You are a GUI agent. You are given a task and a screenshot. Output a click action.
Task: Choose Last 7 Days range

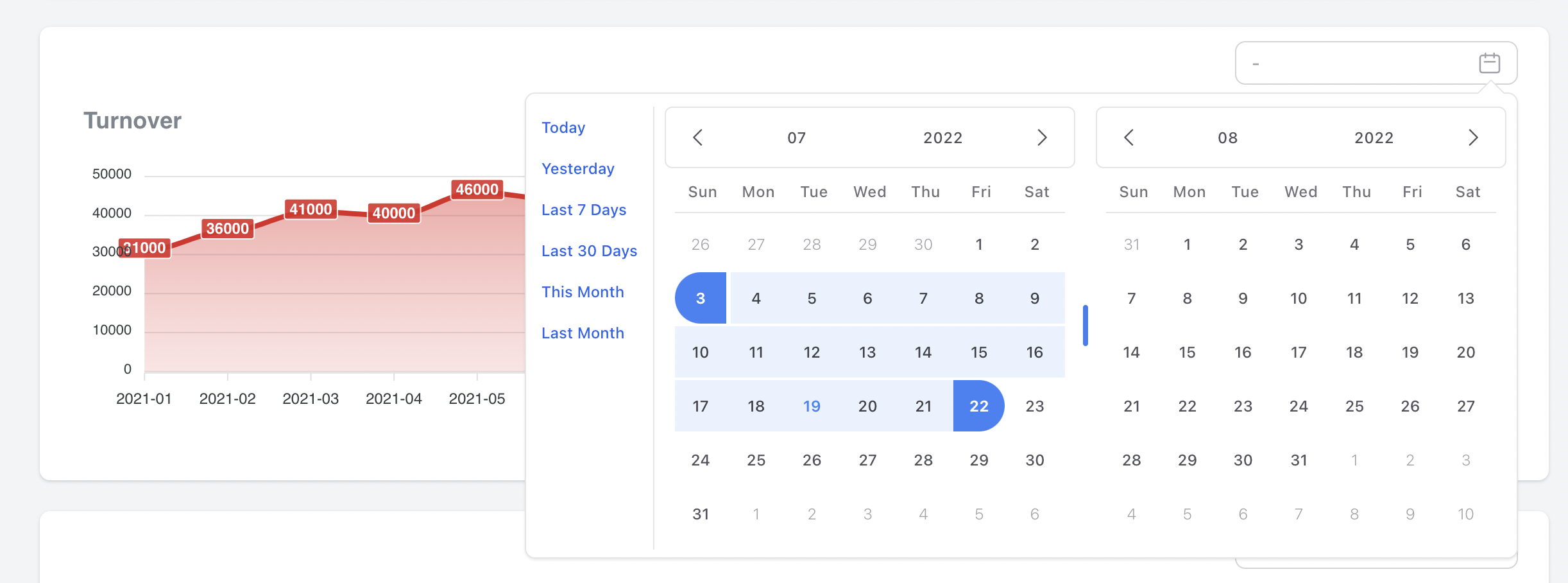tap(584, 210)
